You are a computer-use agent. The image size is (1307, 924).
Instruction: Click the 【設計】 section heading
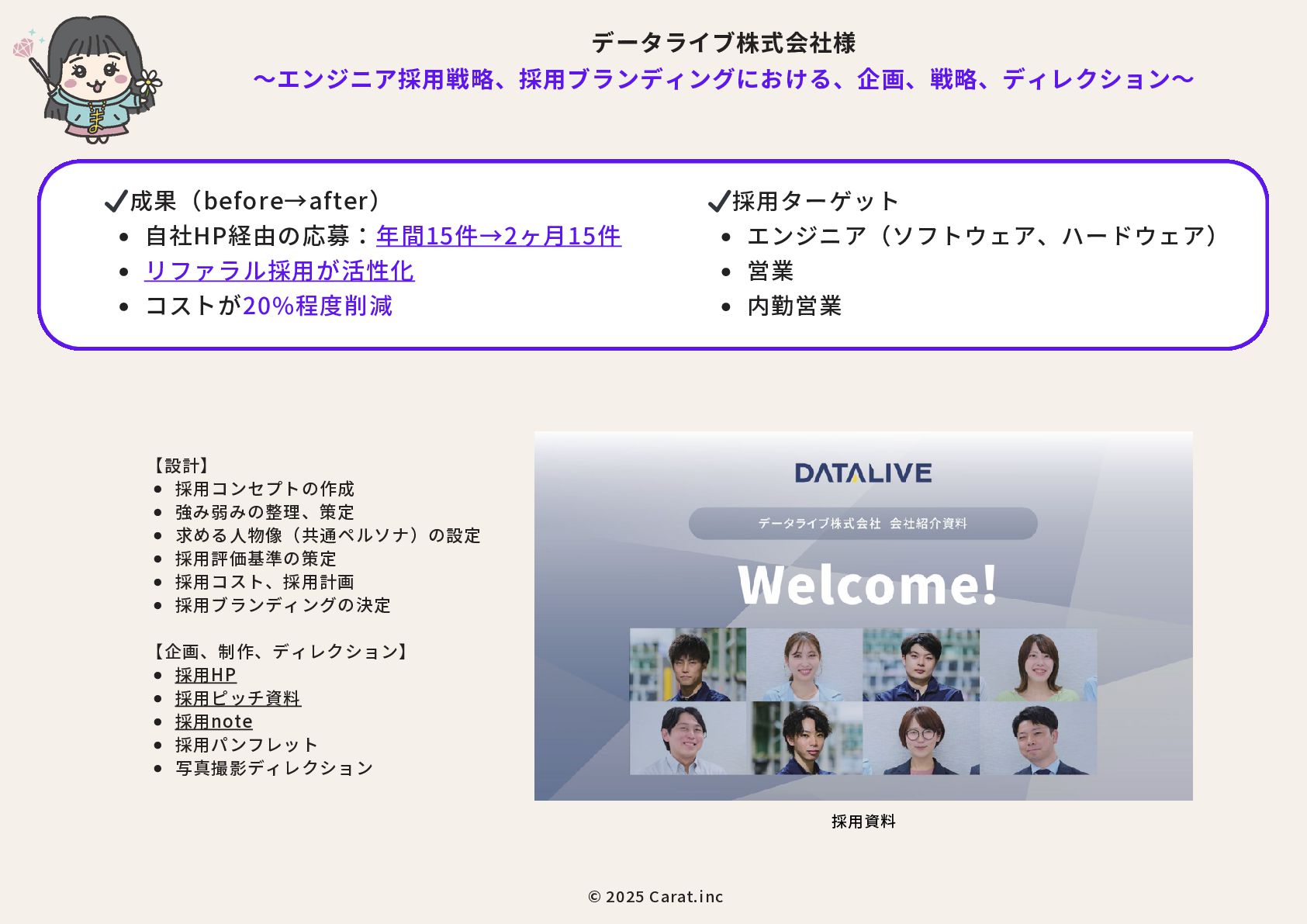[x=182, y=465]
